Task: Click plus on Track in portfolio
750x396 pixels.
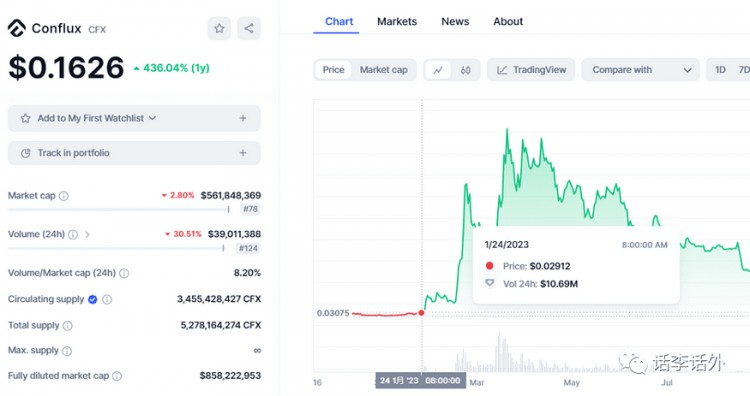Action: tap(243, 153)
